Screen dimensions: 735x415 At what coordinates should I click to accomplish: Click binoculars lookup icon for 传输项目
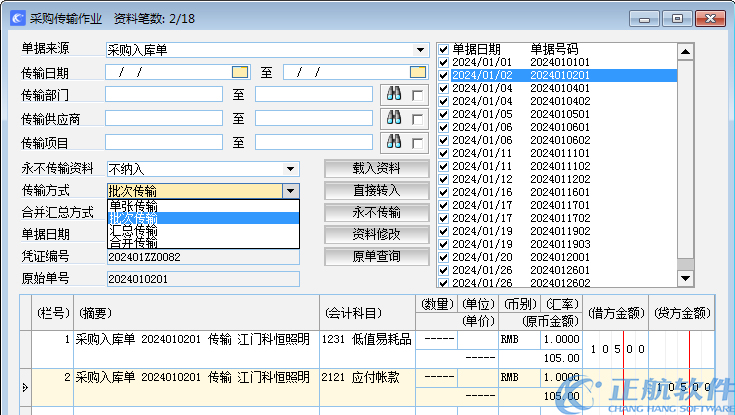[394, 142]
